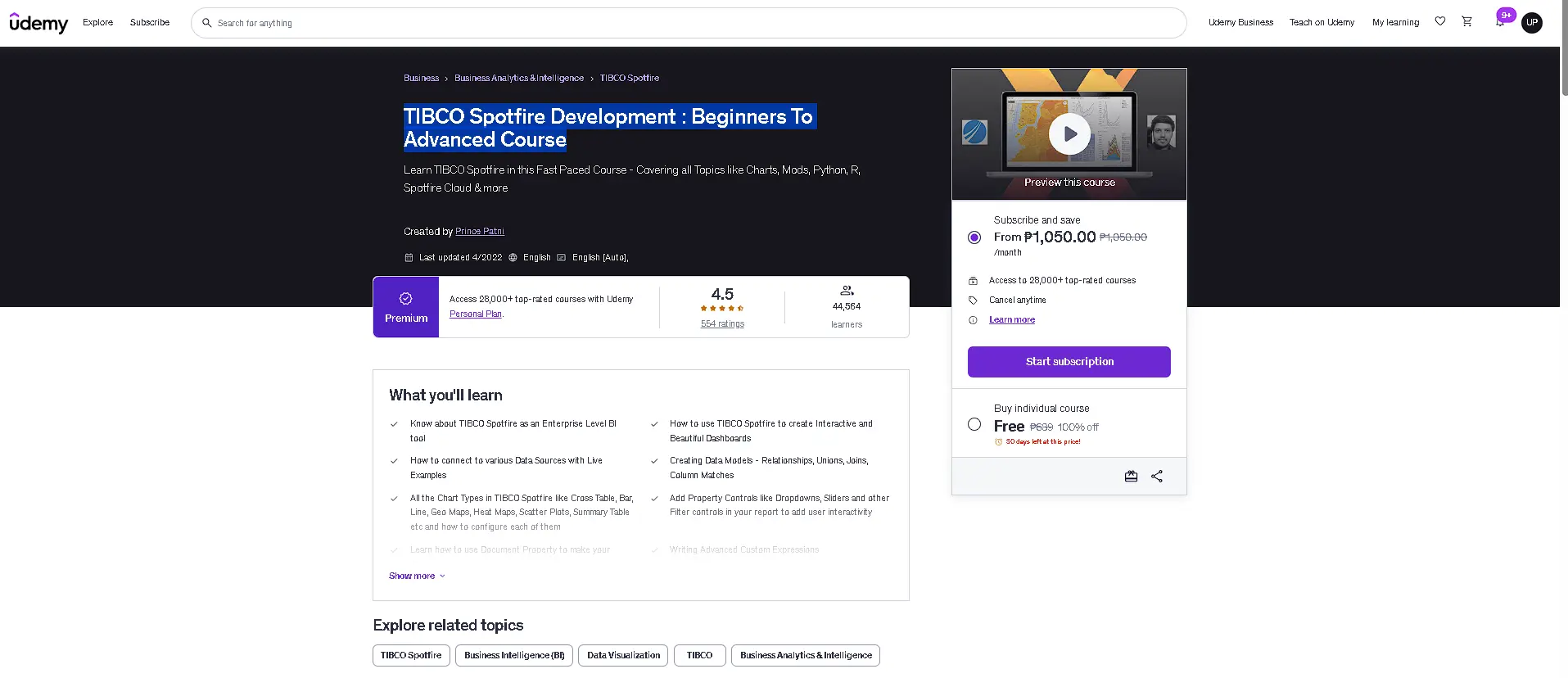
Task: Play the course preview video
Action: point(1069,133)
